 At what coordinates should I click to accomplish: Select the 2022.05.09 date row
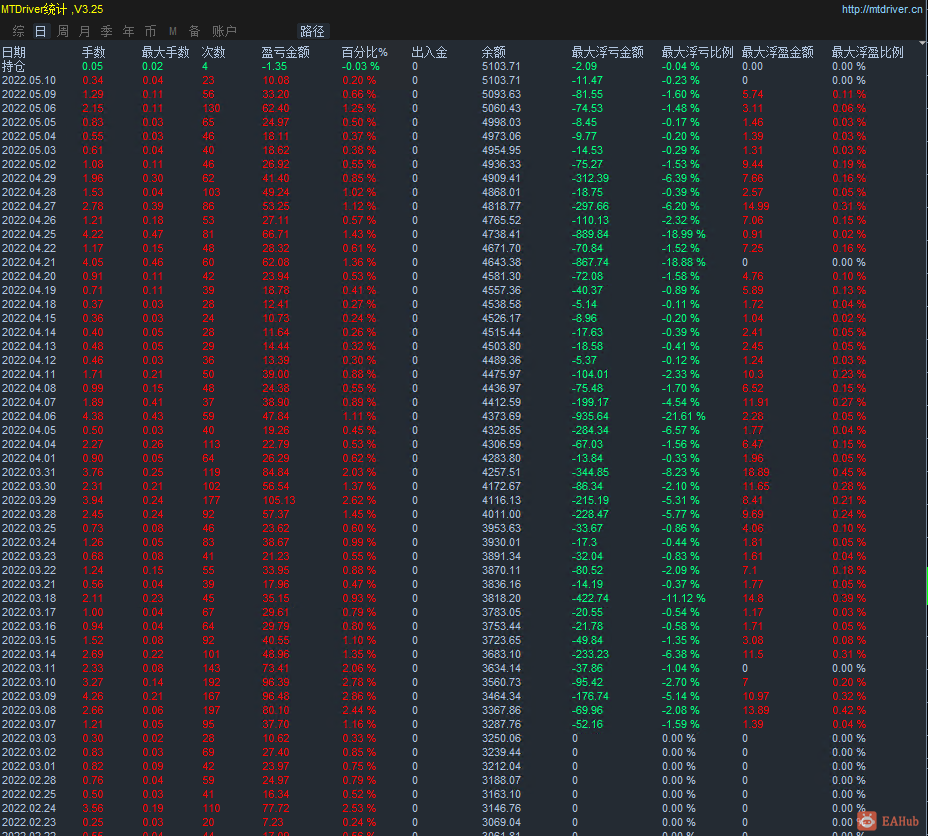click(29, 94)
